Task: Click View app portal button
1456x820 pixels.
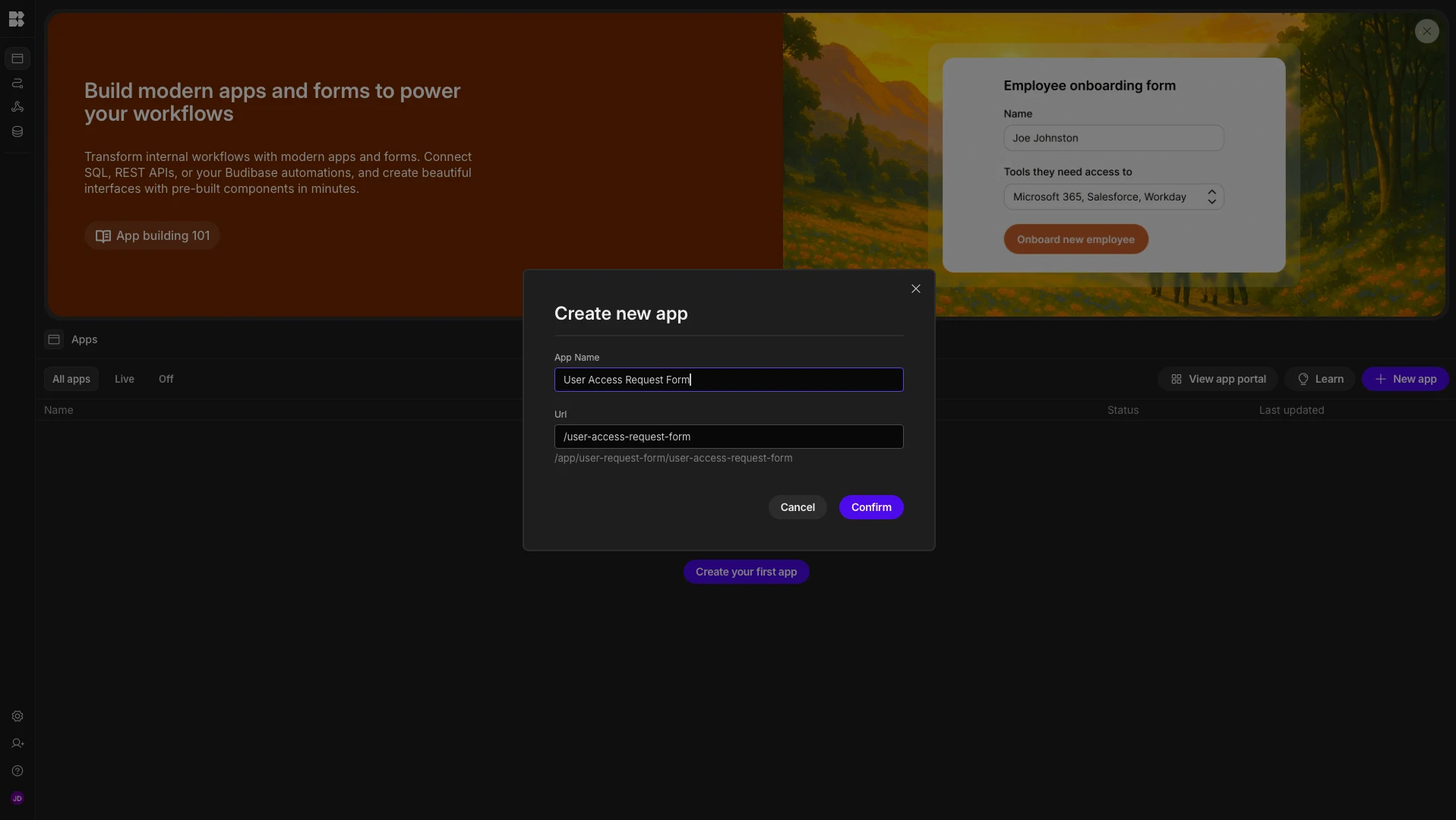Action: tap(1218, 379)
